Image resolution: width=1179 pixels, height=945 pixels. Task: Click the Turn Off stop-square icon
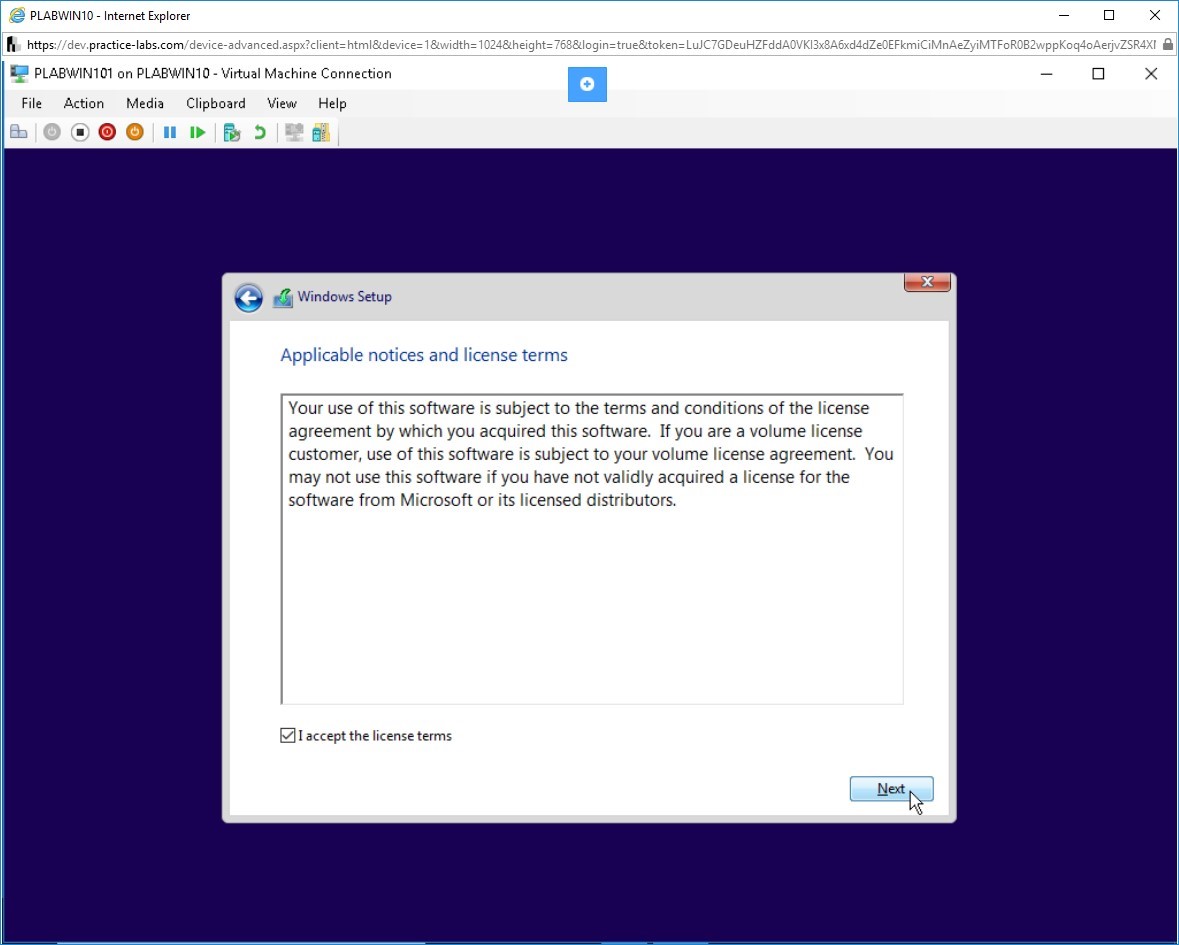80,133
